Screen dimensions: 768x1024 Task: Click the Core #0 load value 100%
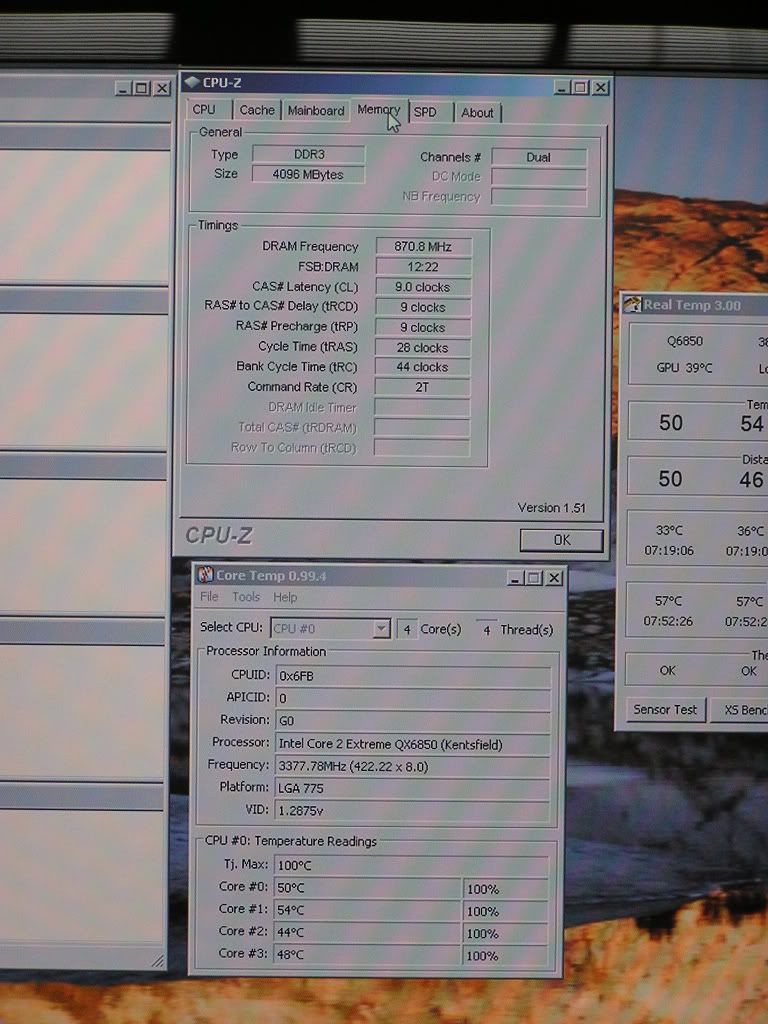505,889
